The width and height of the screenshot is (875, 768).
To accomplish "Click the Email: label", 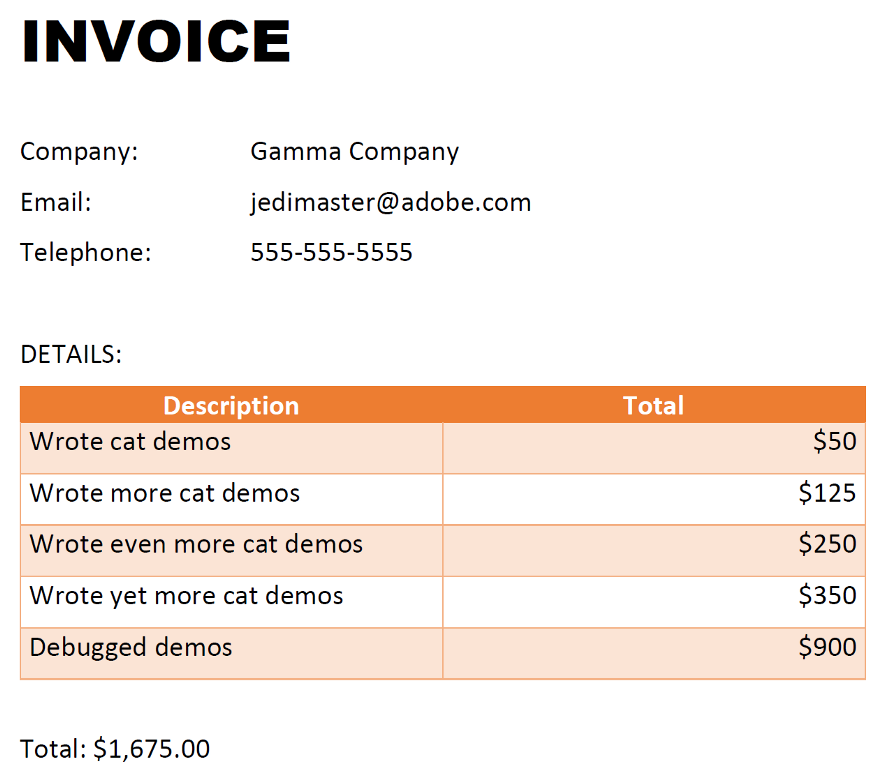I will pos(56,203).
